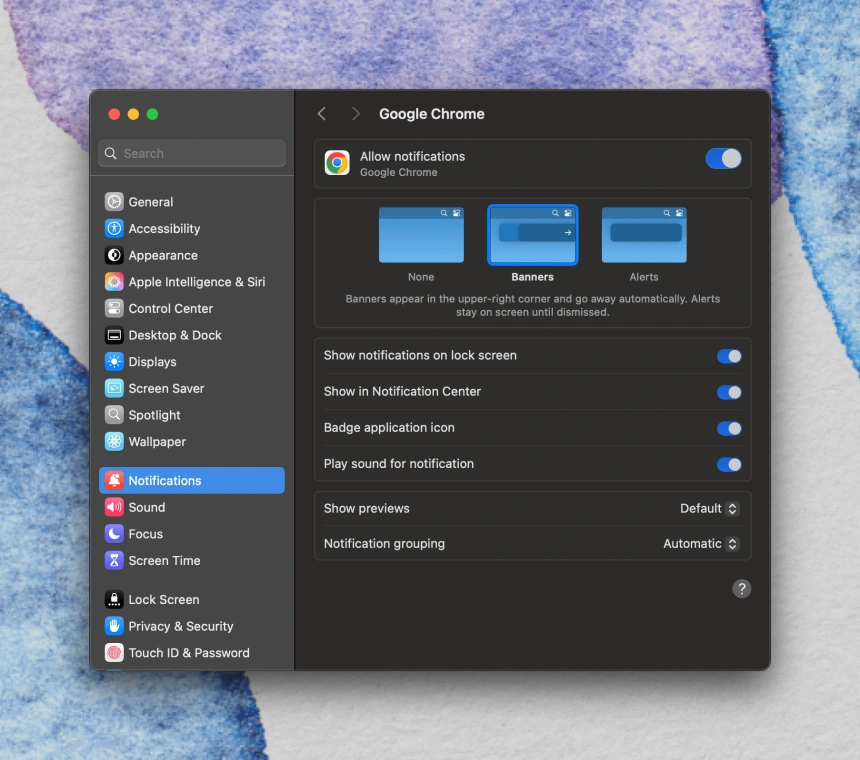This screenshot has width=860, height=760.
Task: Disable Play sound for notification
Action: pos(729,464)
